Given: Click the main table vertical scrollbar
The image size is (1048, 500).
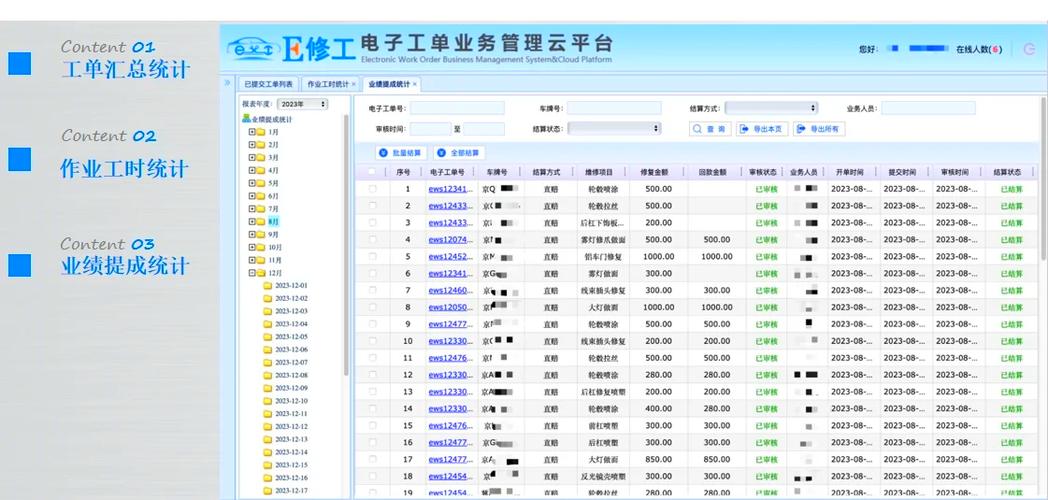Looking at the screenshot, I should pyautogui.click(x=1043, y=177).
